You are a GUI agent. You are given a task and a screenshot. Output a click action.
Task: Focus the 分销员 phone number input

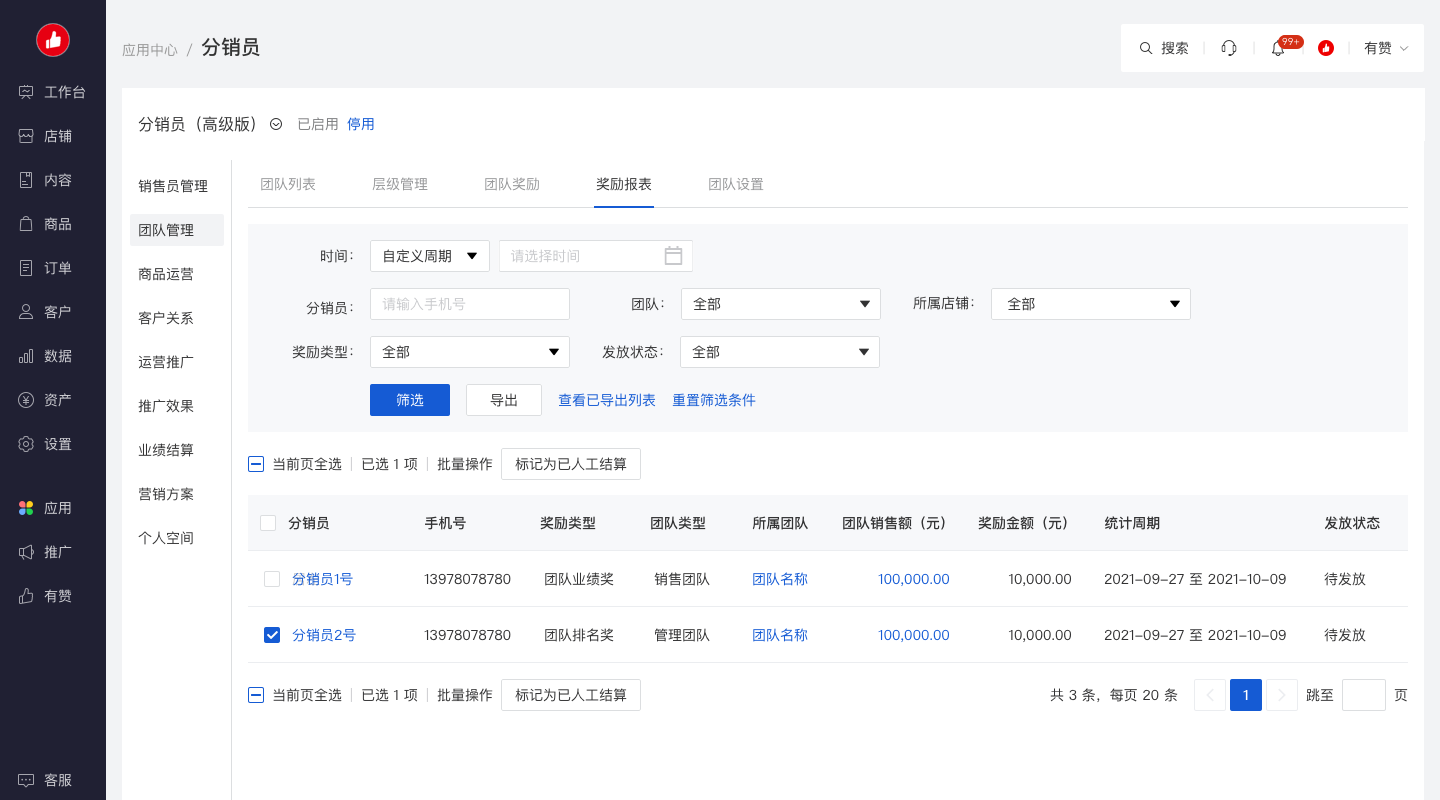470,304
